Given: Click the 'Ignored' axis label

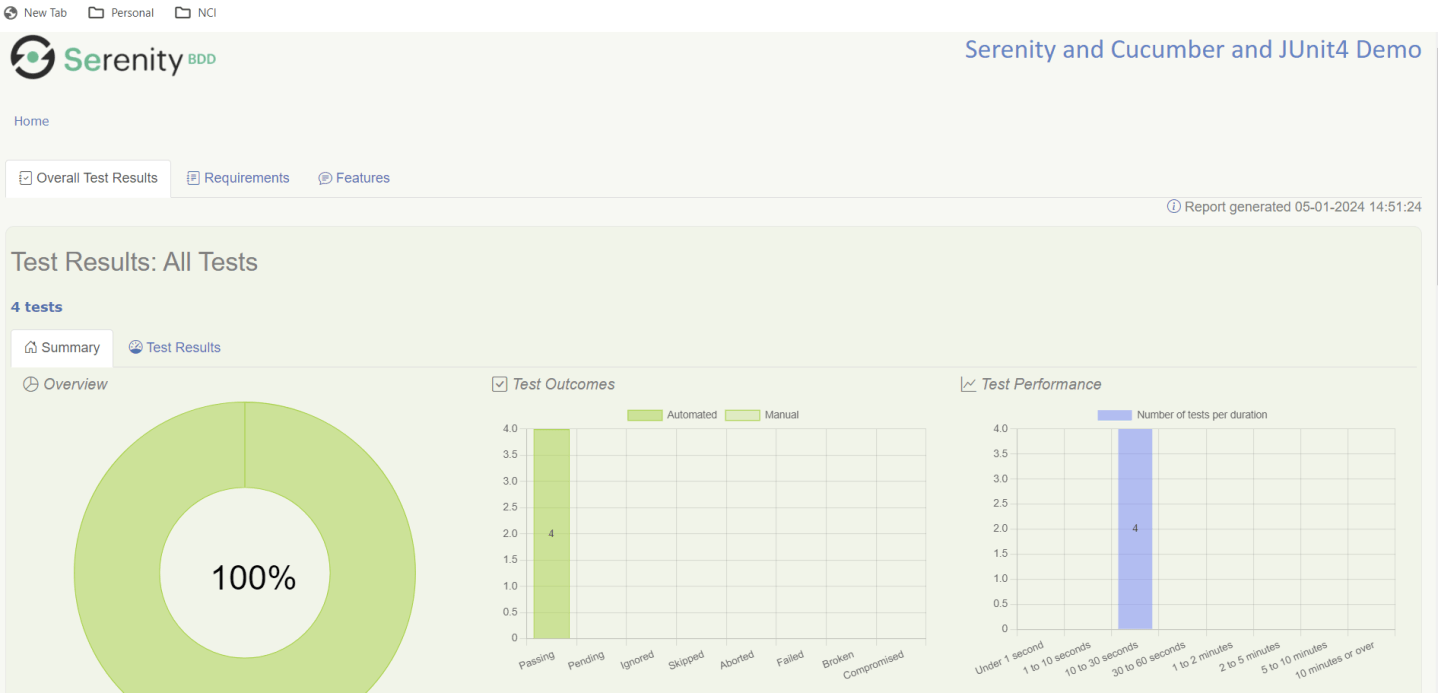Looking at the screenshot, I should [636, 662].
